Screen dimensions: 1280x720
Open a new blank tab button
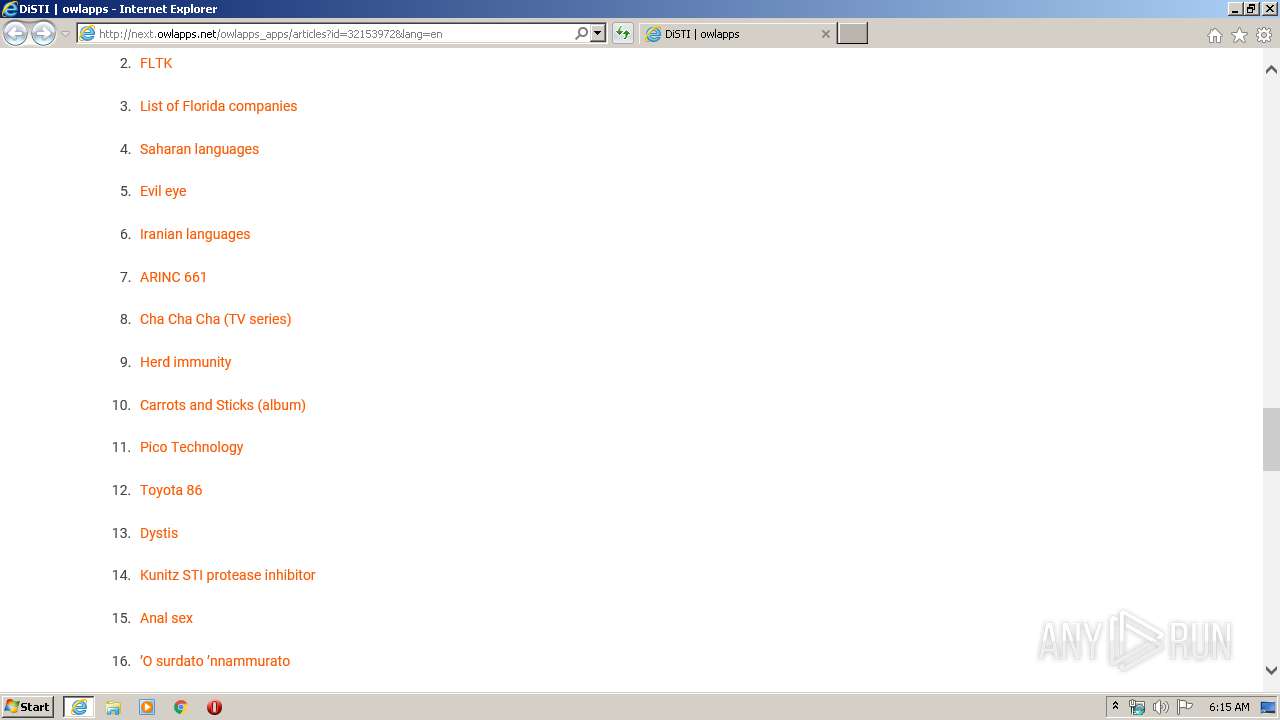point(852,34)
